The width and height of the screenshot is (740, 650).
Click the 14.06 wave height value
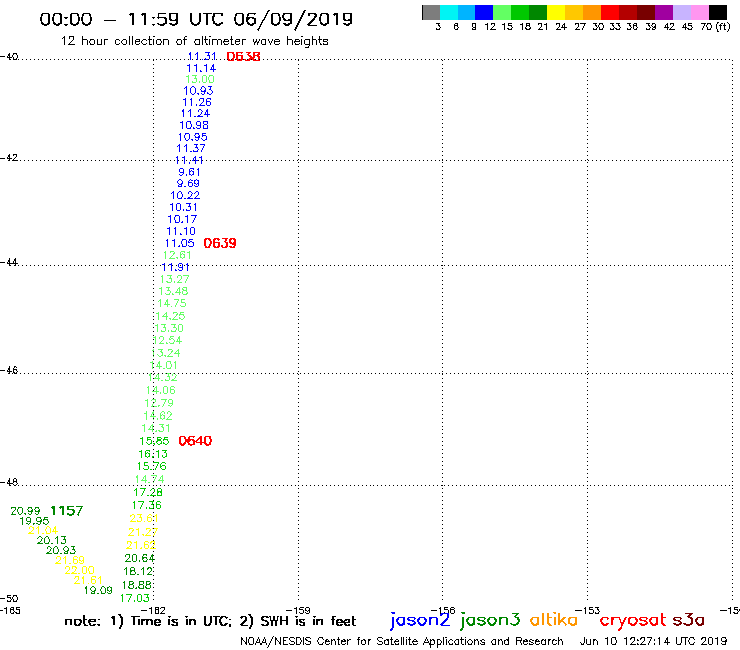pyautogui.click(x=160, y=390)
